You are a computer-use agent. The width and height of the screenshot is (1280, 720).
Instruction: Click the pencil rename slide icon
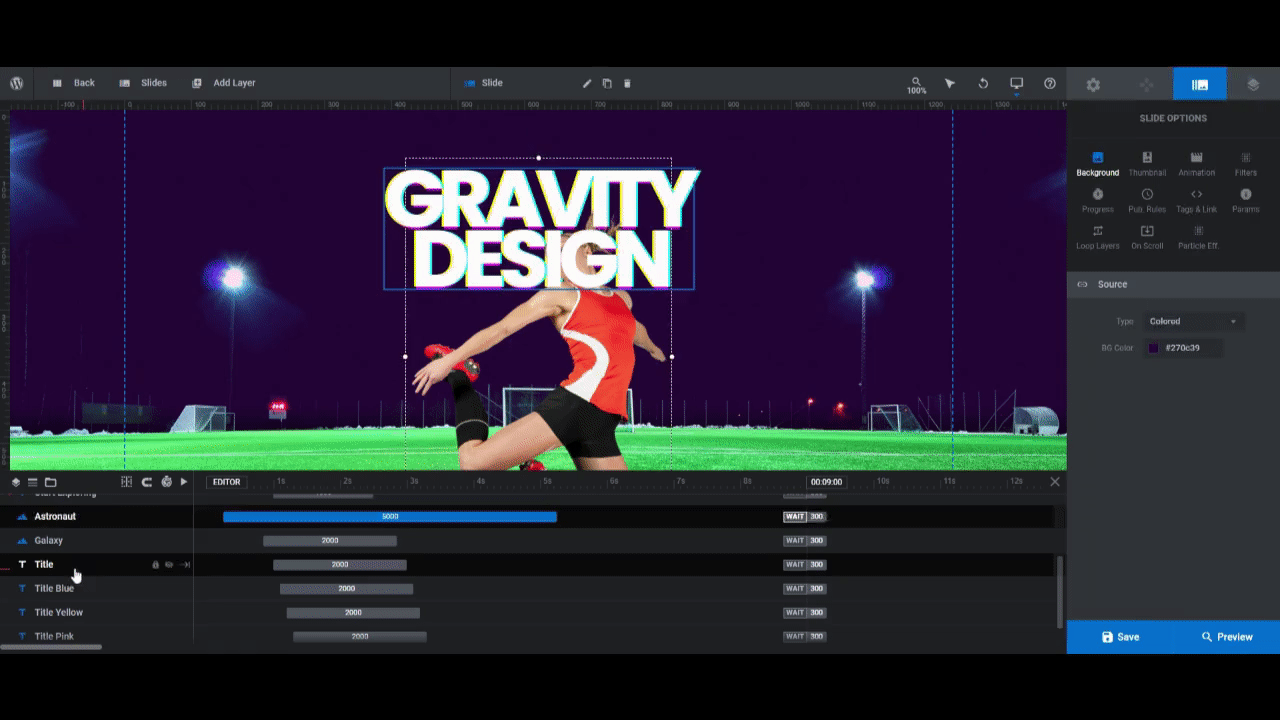[x=587, y=83]
